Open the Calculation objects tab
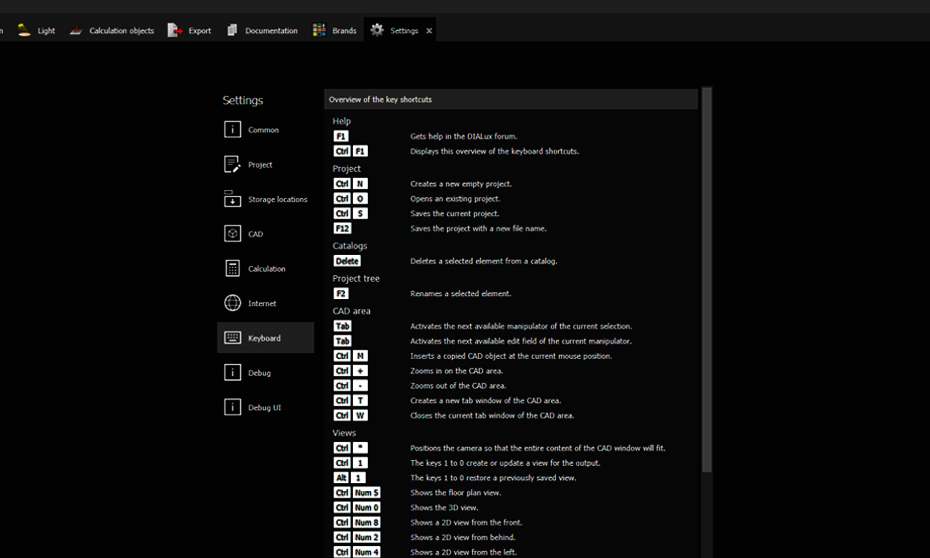 112,31
